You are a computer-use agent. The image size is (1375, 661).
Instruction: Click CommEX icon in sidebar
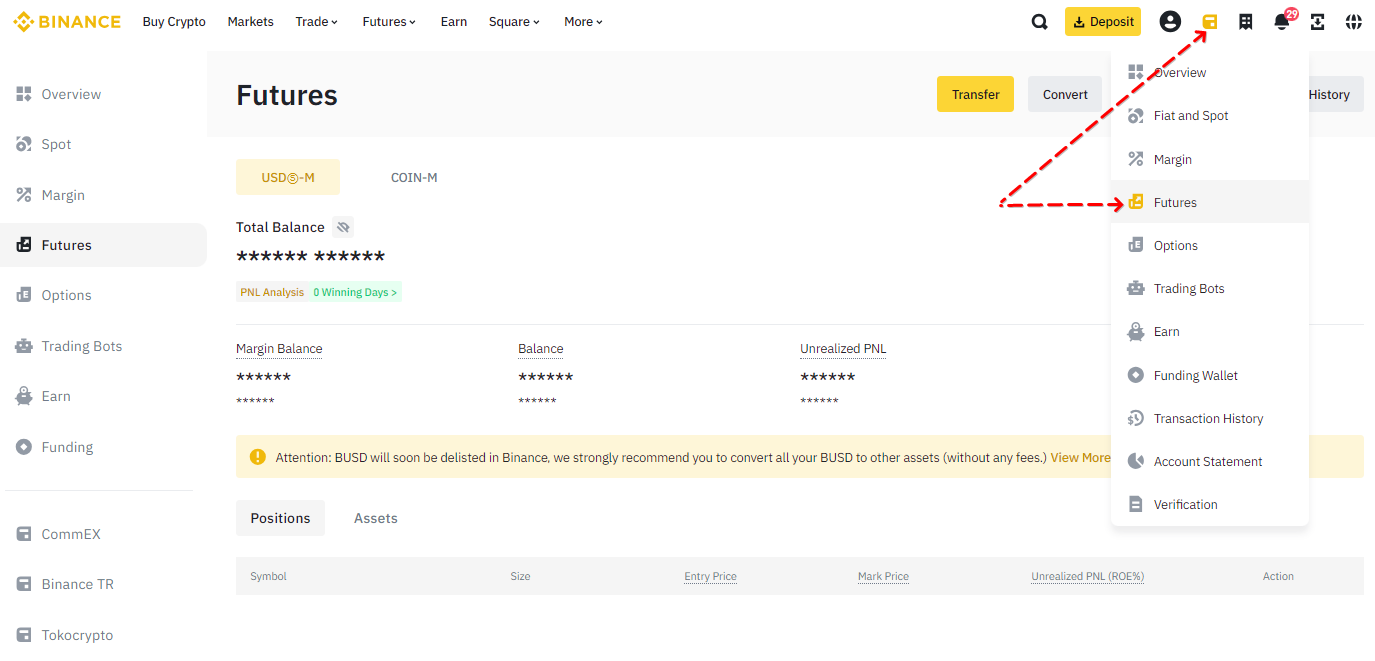coord(24,534)
